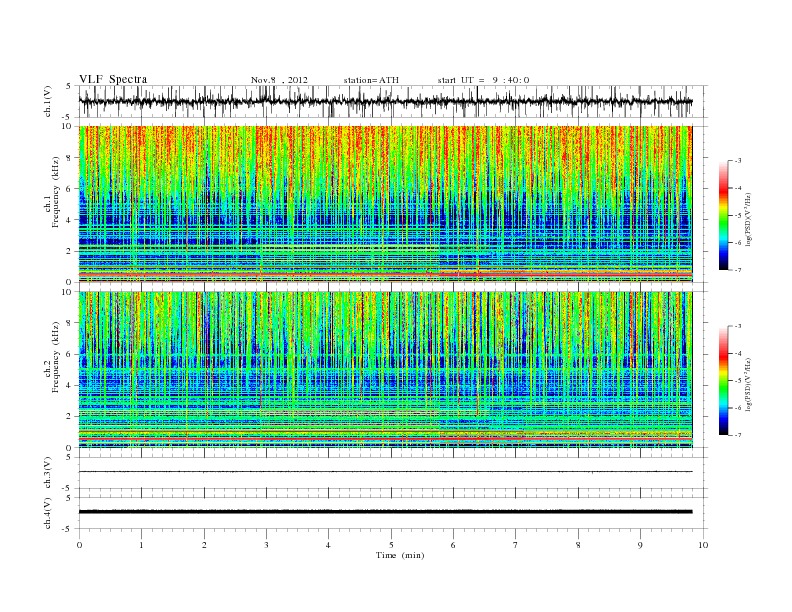Click the "Time (min)" axis label
The width and height of the screenshot is (792, 612).
click(400, 555)
